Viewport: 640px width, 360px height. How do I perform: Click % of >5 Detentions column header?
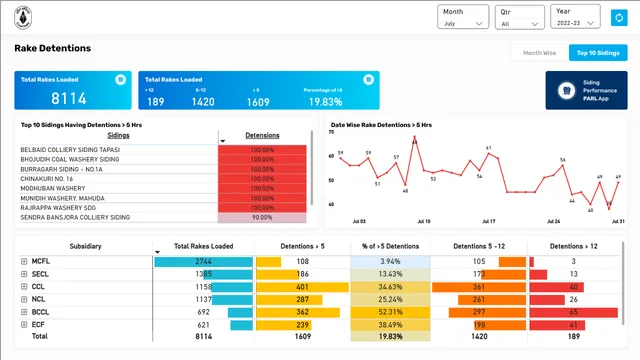pyautogui.click(x=390, y=246)
